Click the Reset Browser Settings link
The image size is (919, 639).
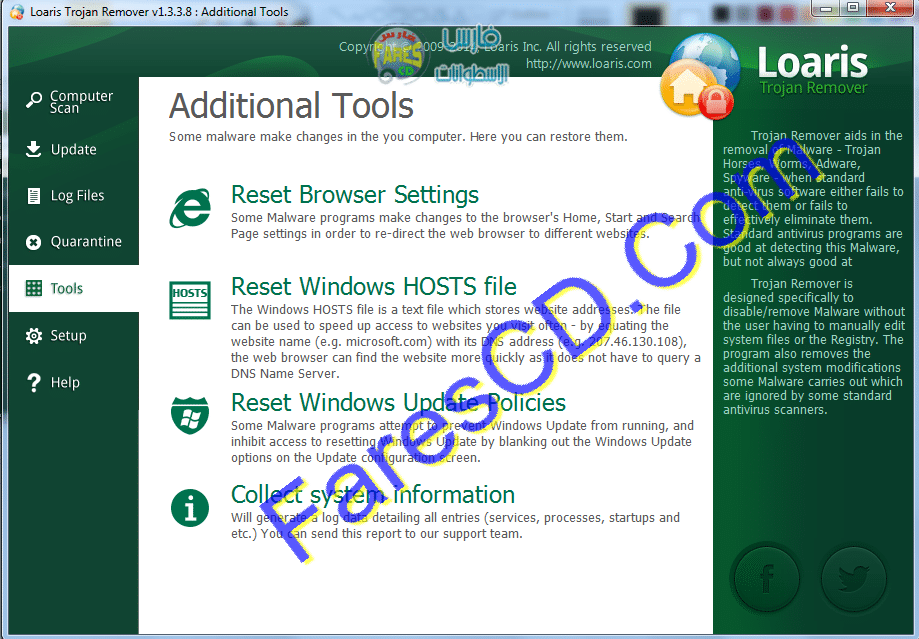[355, 195]
